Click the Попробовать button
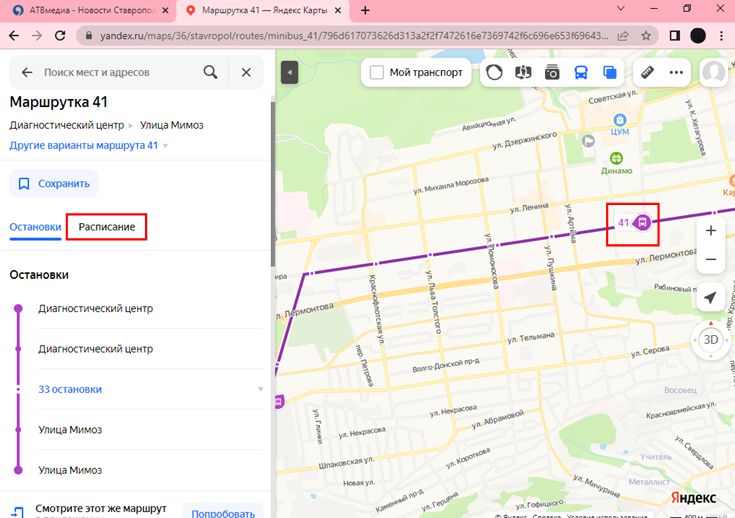The image size is (735, 518). pyautogui.click(x=222, y=512)
